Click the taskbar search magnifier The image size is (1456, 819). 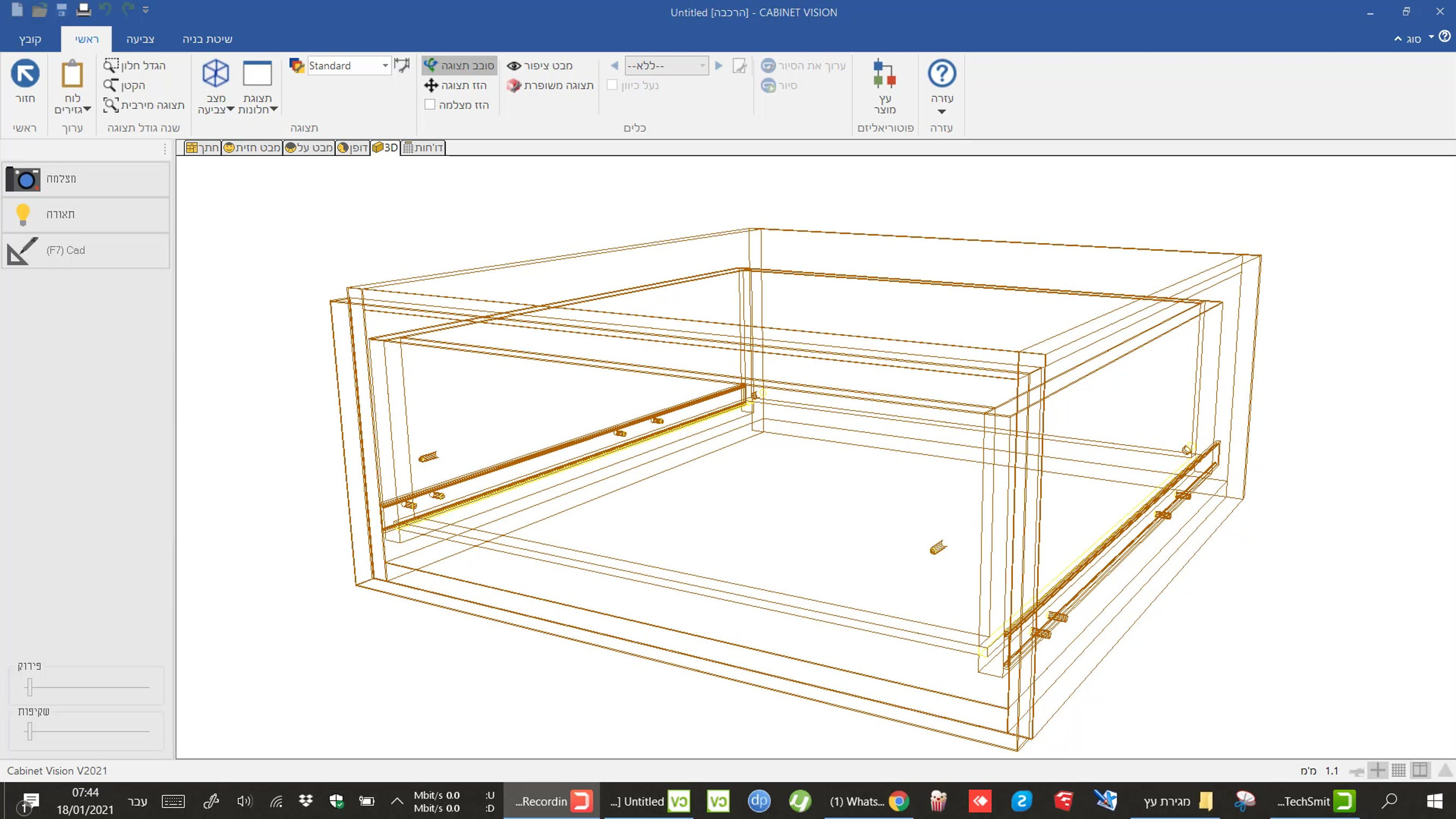(1390, 801)
